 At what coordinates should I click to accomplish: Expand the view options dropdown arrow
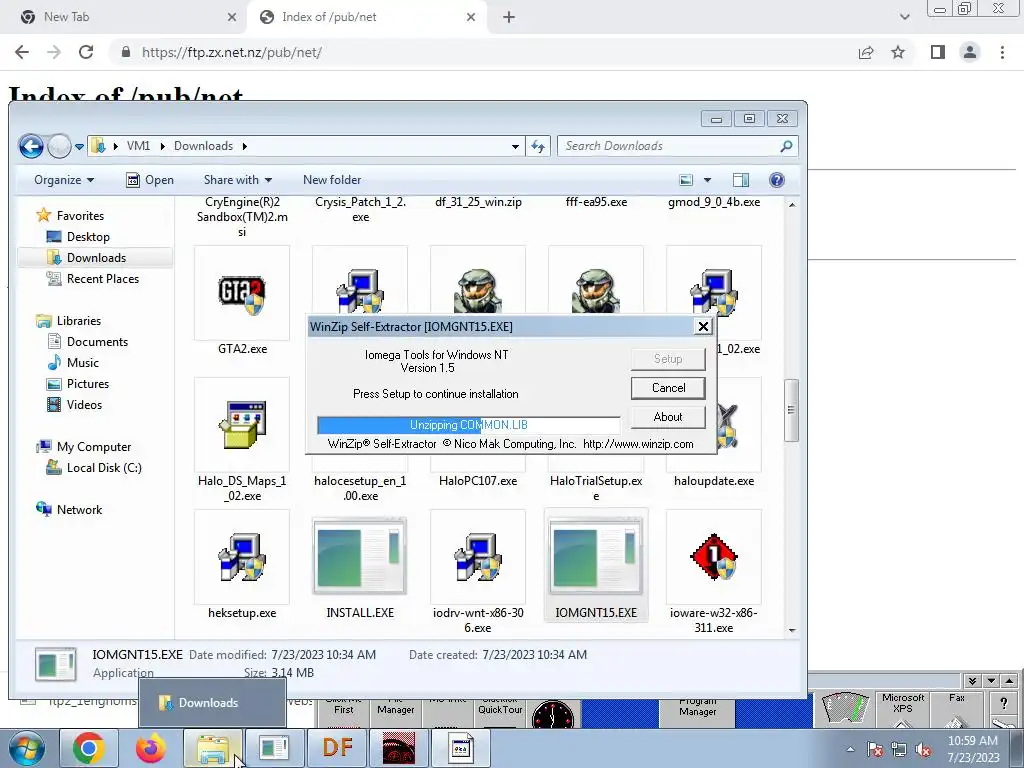point(707,180)
